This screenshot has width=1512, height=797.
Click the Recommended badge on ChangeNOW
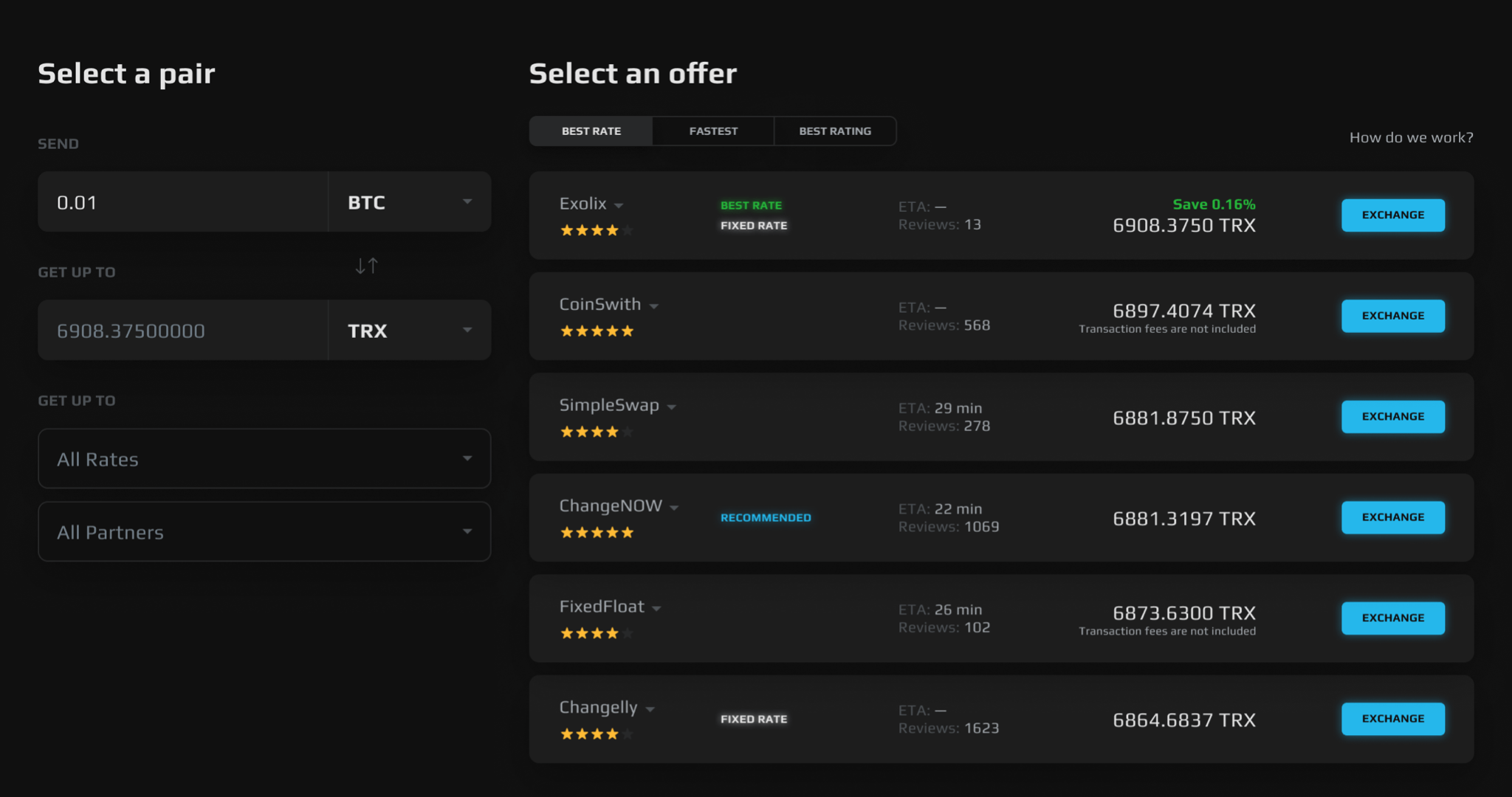click(766, 518)
